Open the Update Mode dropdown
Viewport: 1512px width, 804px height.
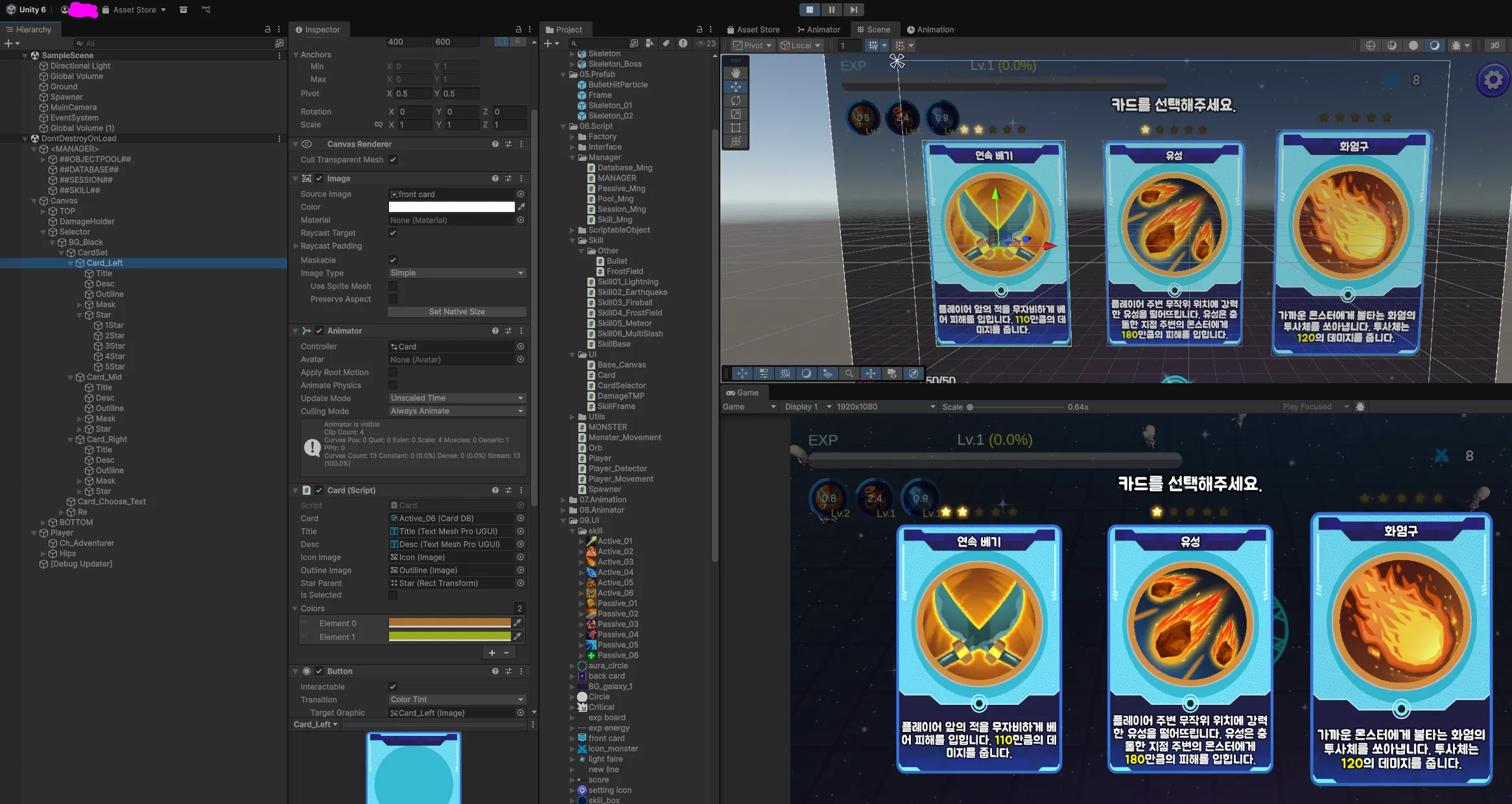click(456, 398)
